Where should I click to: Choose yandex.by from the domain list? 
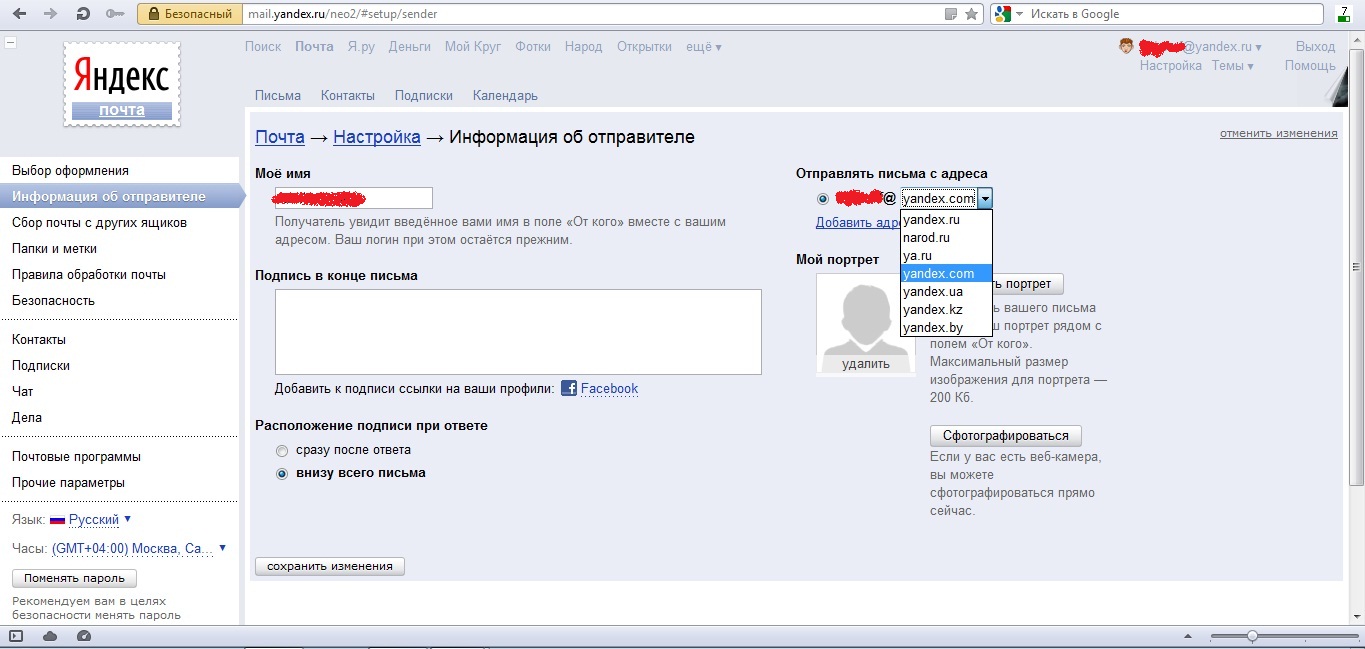[x=946, y=327]
